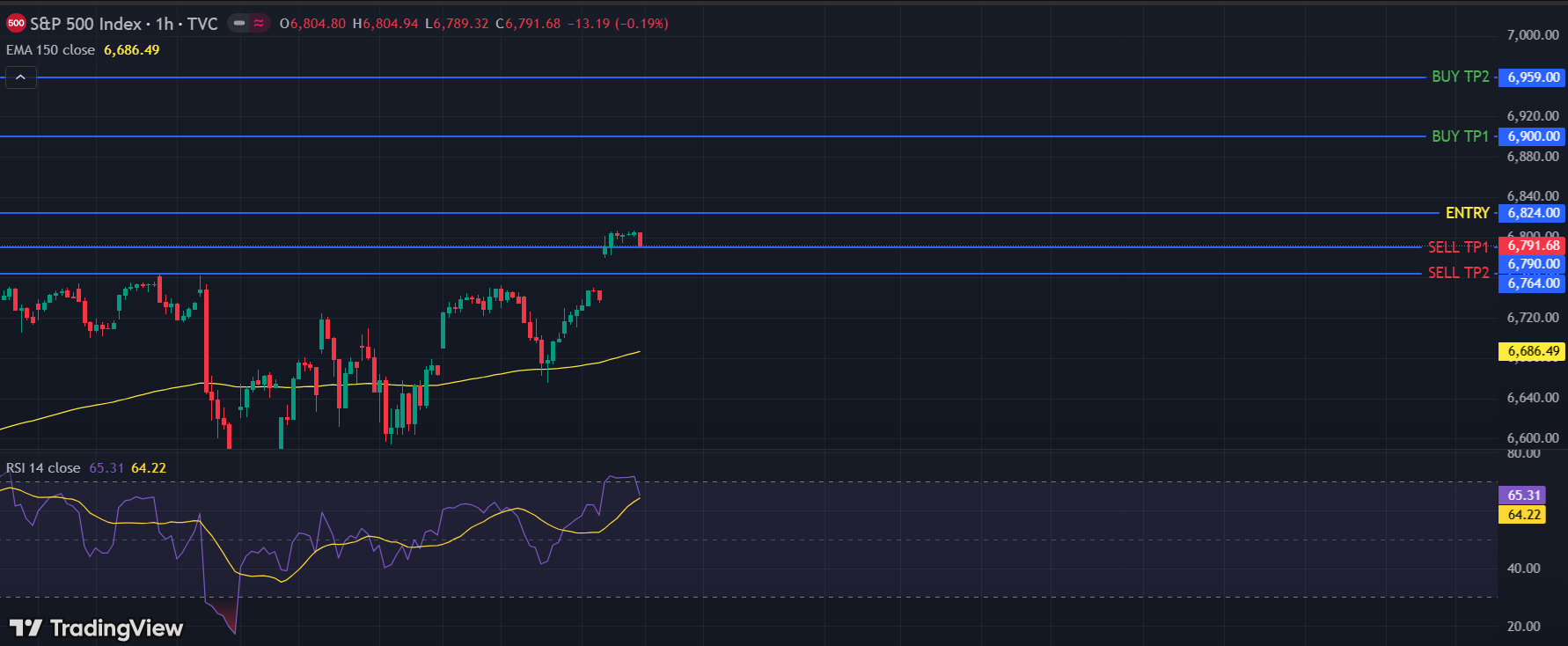
Task: Click the 6,959.00 blue price tag
Action: (1533, 77)
